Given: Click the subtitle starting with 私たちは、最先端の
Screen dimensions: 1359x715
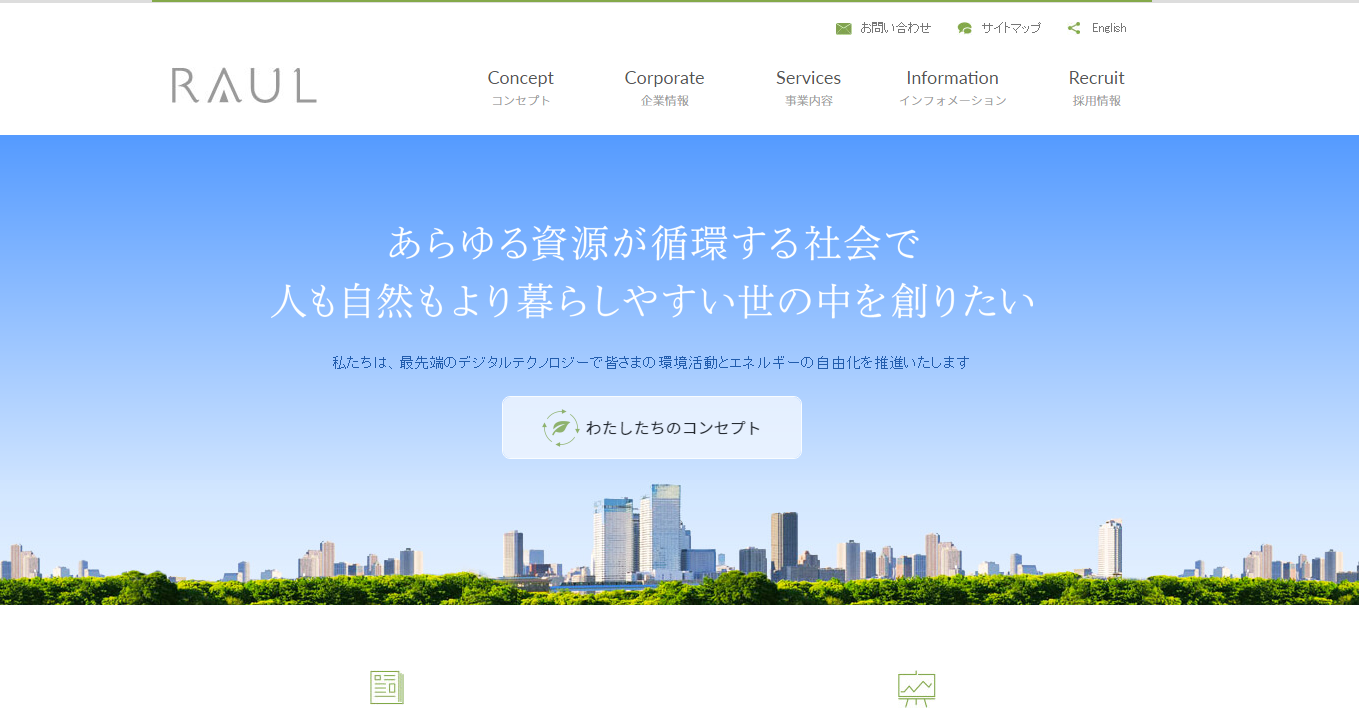Looking at the screenshot, I should pyautogui.click(x=651, y=362).
